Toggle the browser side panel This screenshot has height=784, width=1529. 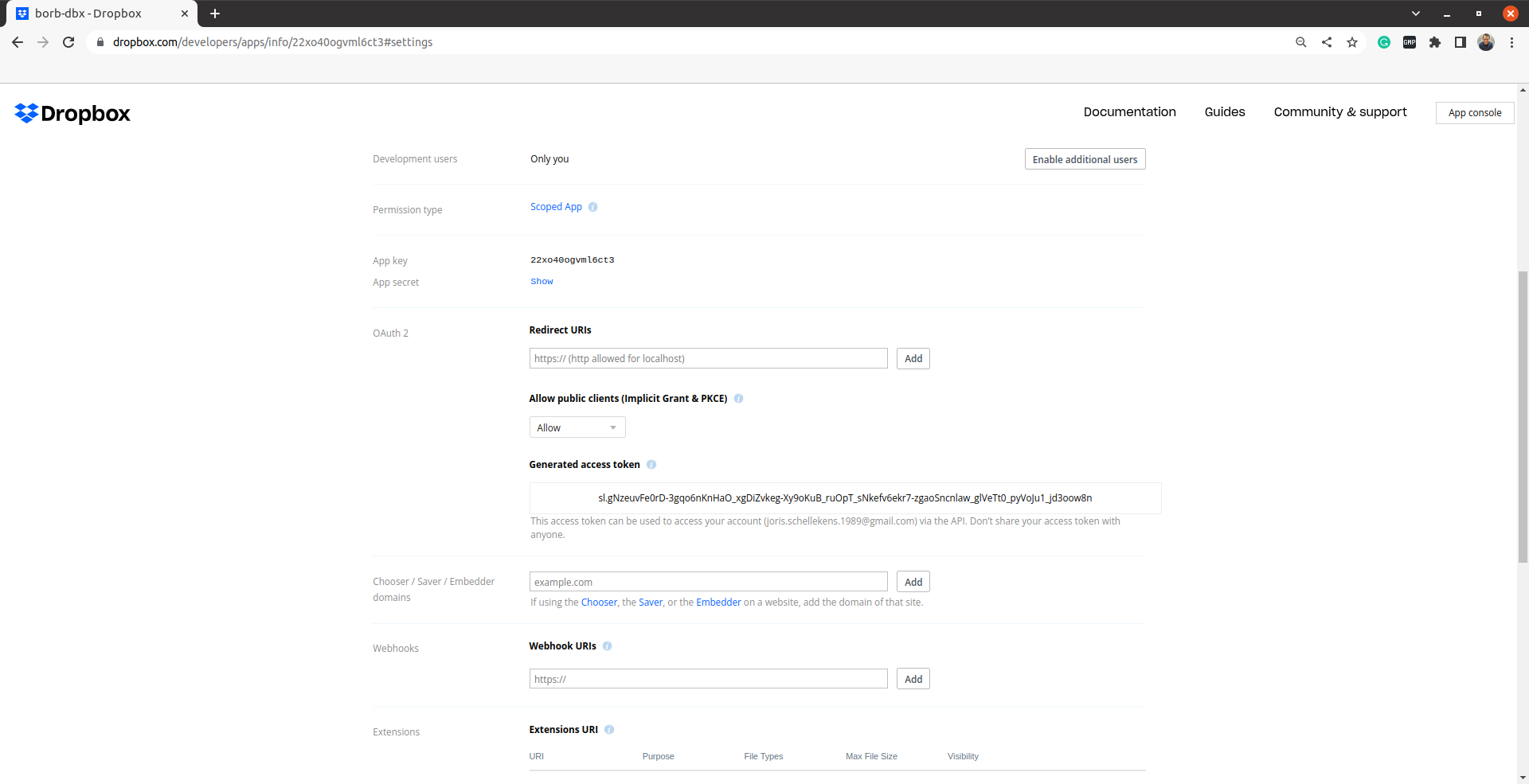1461,42
